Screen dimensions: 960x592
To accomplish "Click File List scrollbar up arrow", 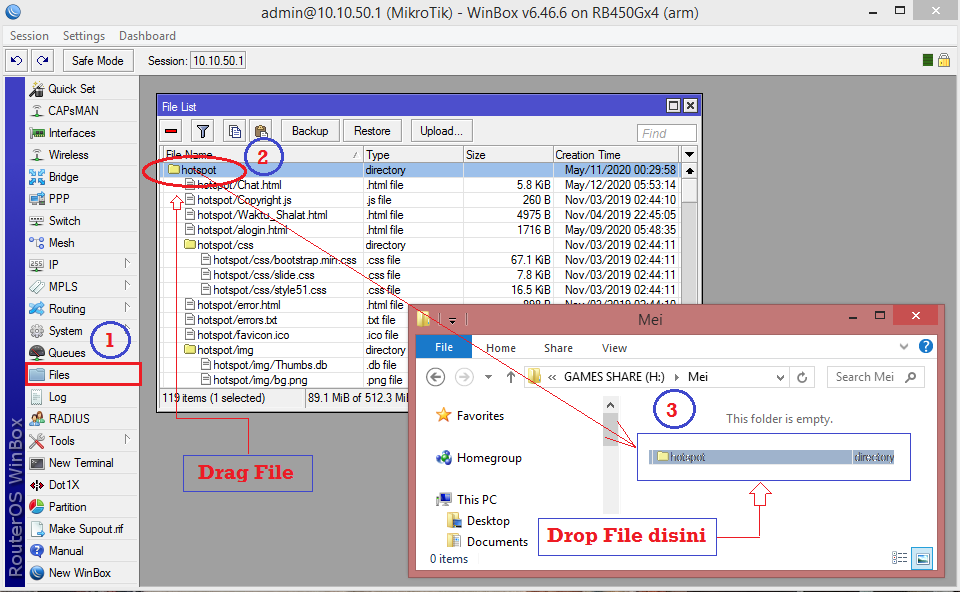I will tap(689, 171).
